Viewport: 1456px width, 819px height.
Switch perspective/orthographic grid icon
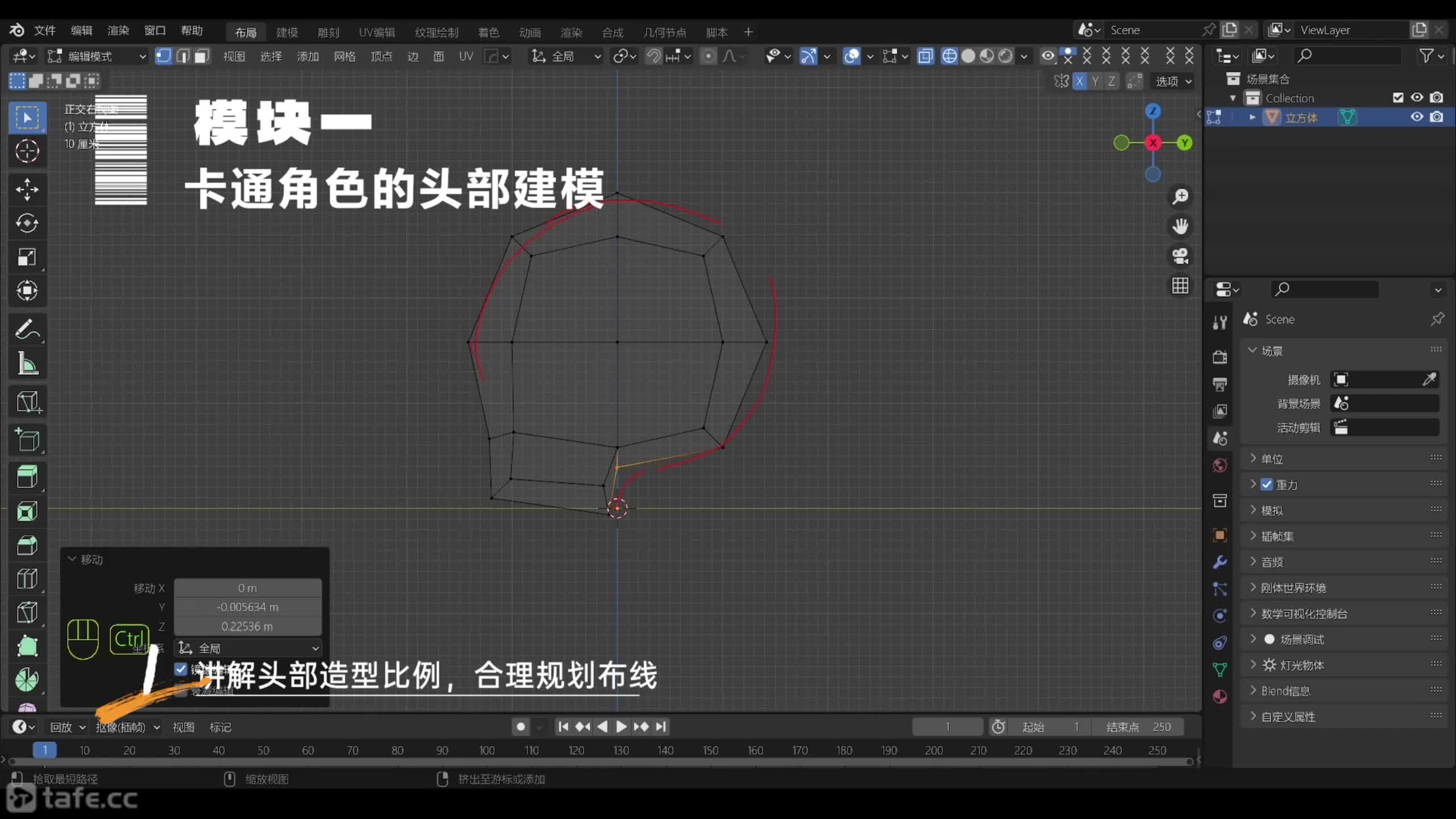(1180, 286)
